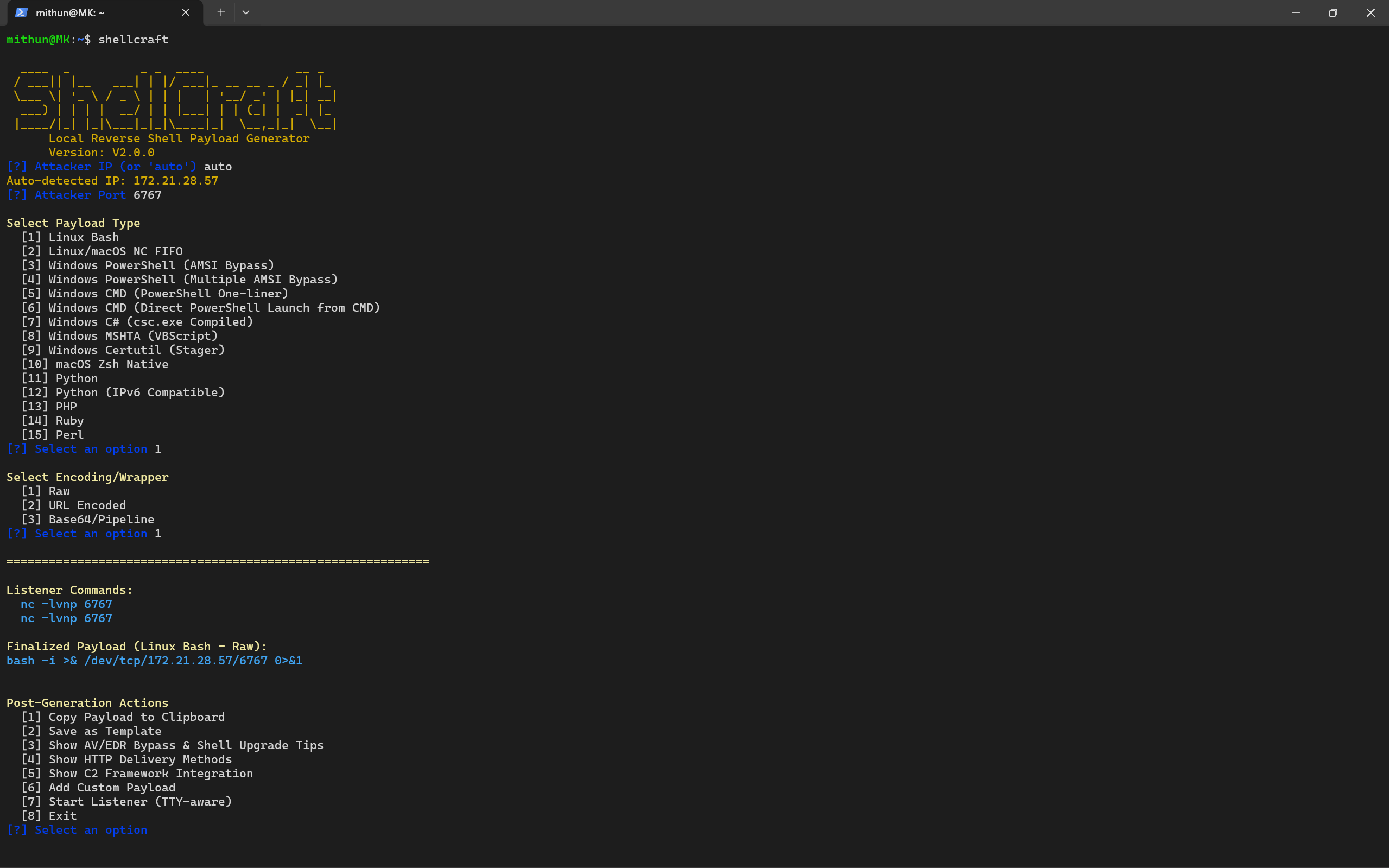Image resolution: width=1389 pixels, height=868 pixels.
Task: Click the [8] Exit entry
Action: tap(49, 816)
